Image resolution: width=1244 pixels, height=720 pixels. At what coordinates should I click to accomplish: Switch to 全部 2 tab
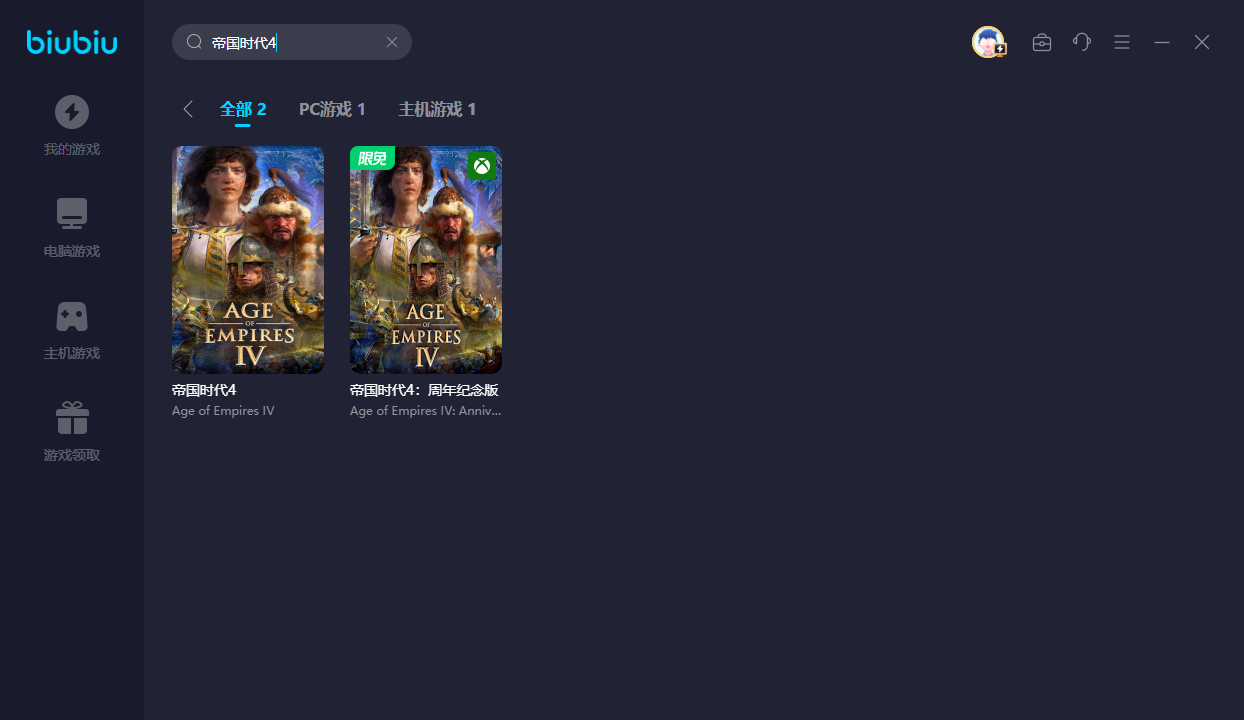(243, 109)
